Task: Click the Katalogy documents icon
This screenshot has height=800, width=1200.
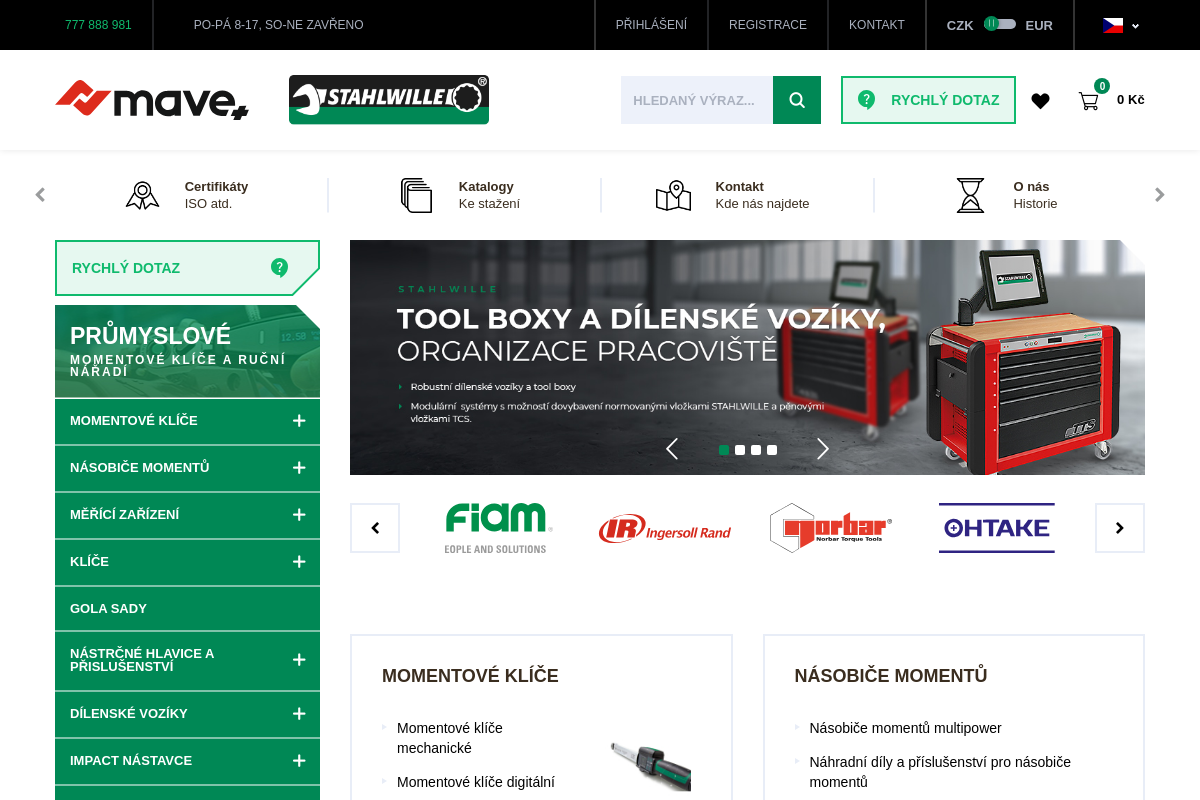Action: [x=416, y=195]
